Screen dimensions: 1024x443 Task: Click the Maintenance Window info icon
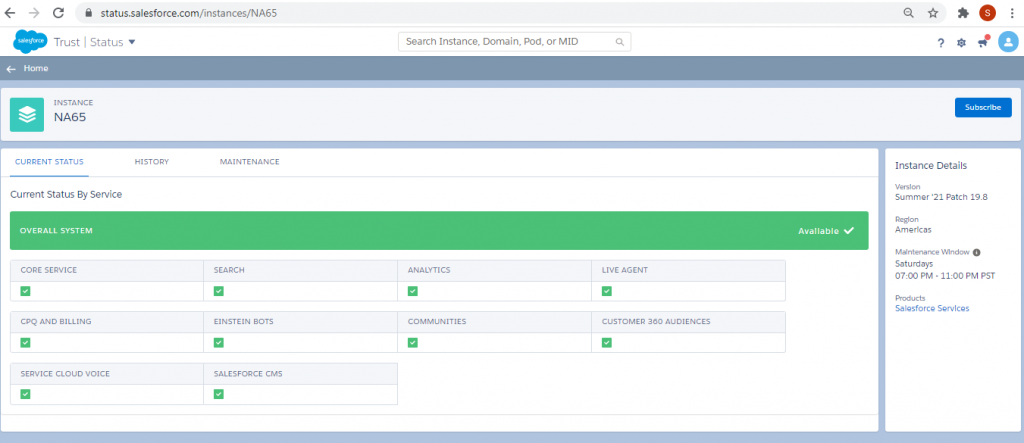pos(976,252)
